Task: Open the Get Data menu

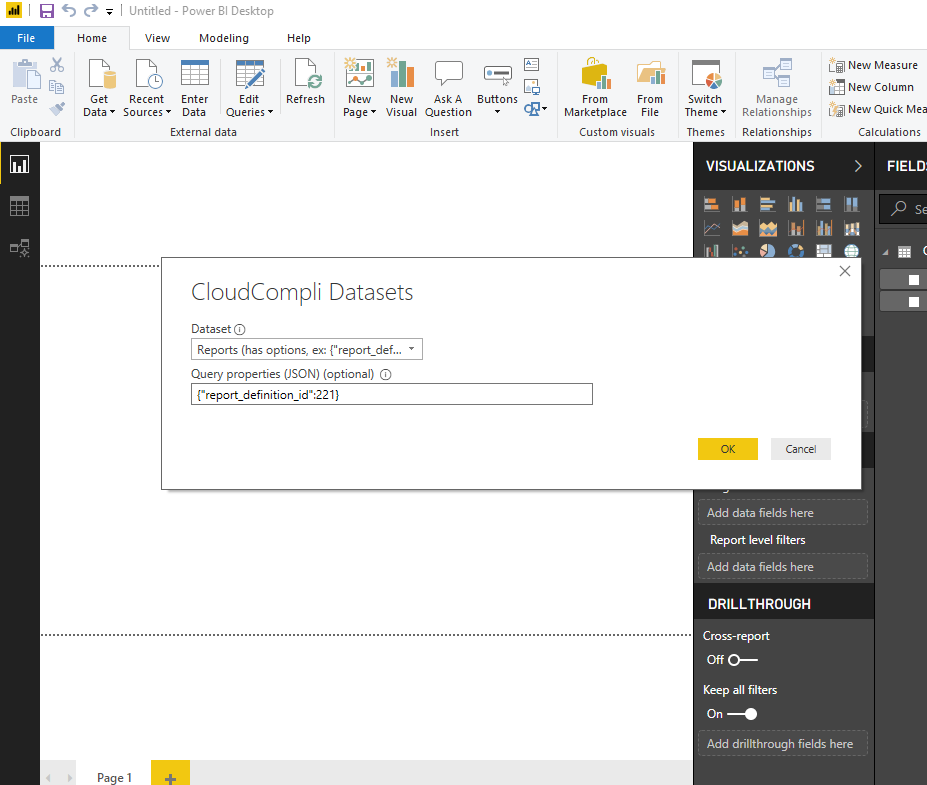Action: tap(99, 88)
